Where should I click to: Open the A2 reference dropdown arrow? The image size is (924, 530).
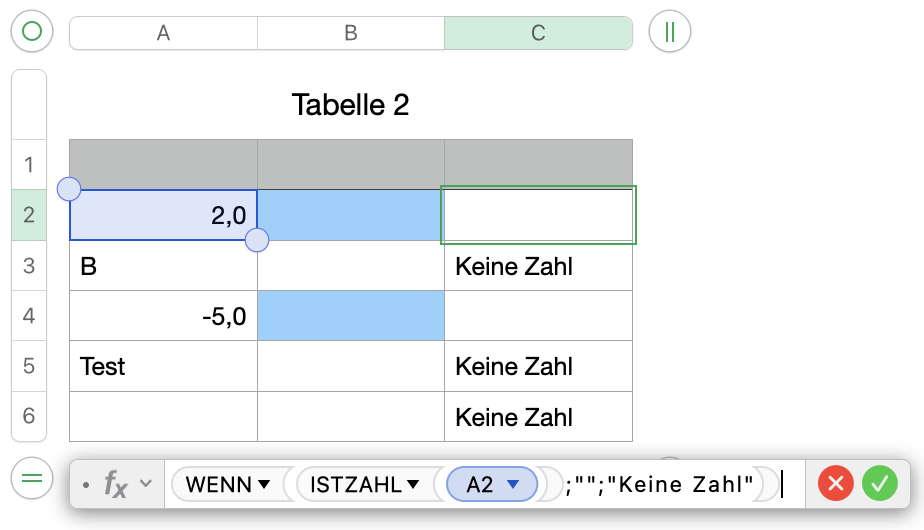click(514, 485)
